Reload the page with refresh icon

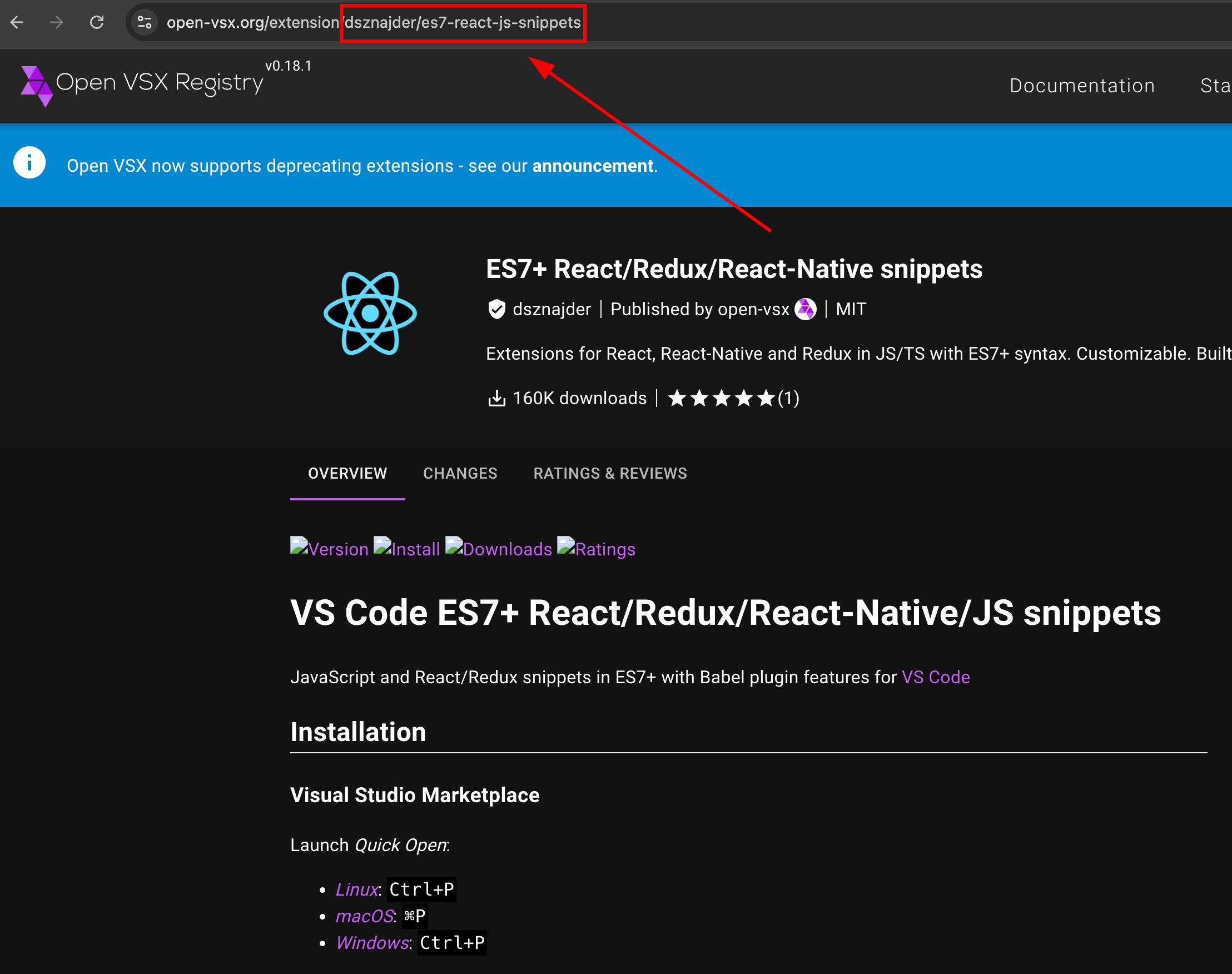click(97, 22)
